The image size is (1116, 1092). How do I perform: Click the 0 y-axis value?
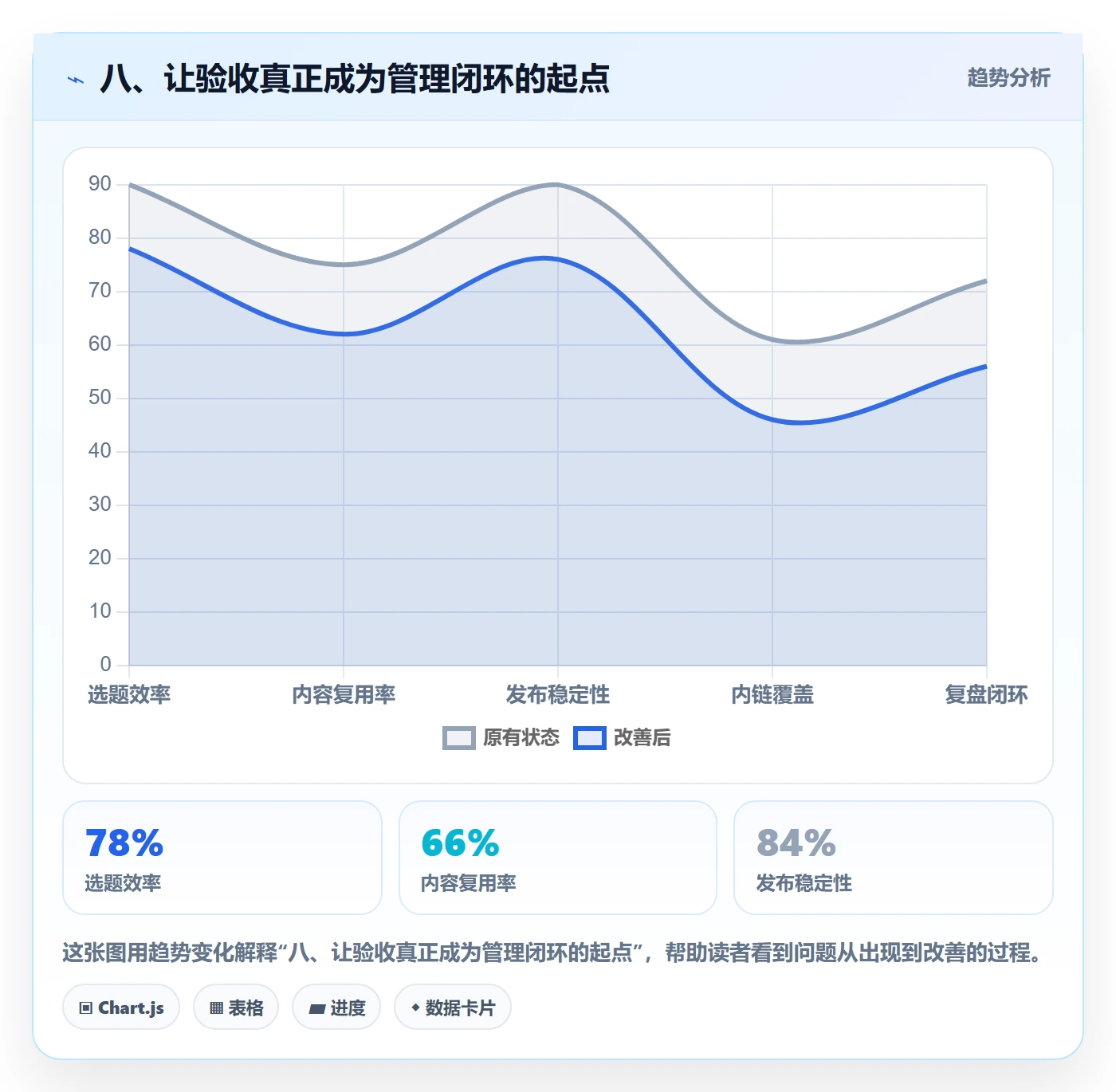pyautogui.click(x=105, y=665)
